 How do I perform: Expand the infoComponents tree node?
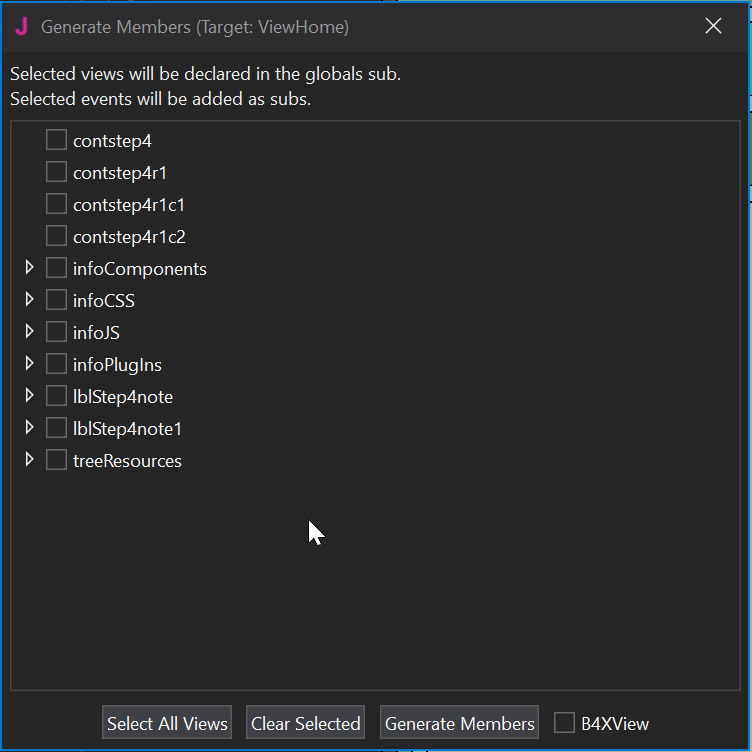[29, 268]
